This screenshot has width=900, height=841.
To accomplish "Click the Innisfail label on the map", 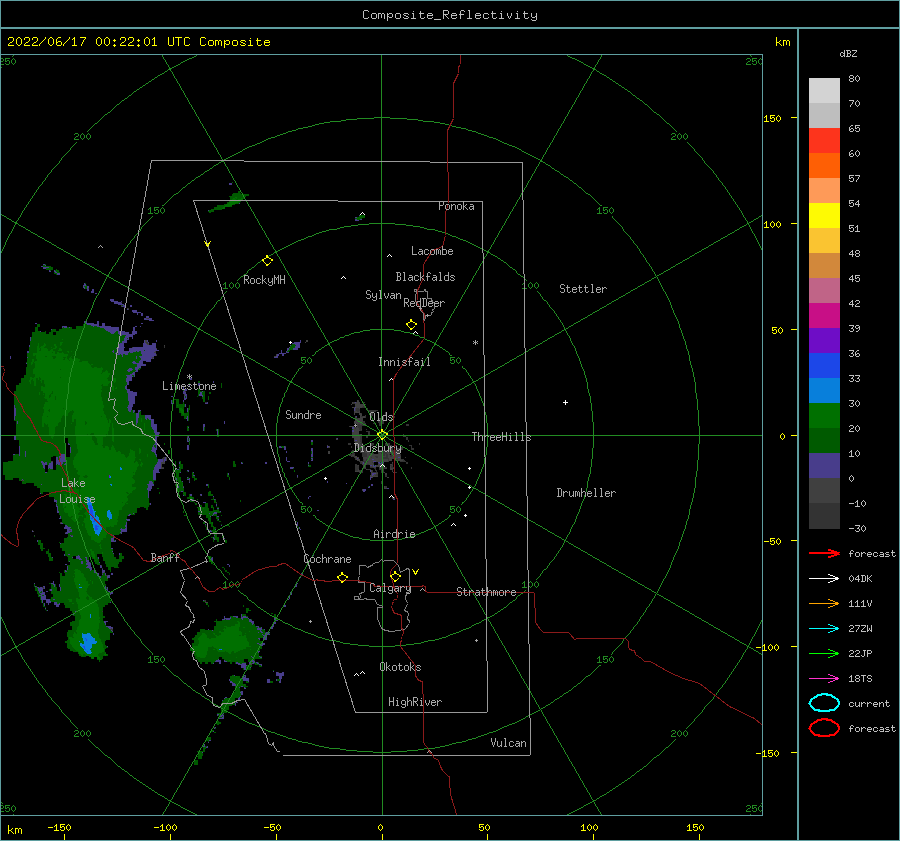I will pos(404,362).
